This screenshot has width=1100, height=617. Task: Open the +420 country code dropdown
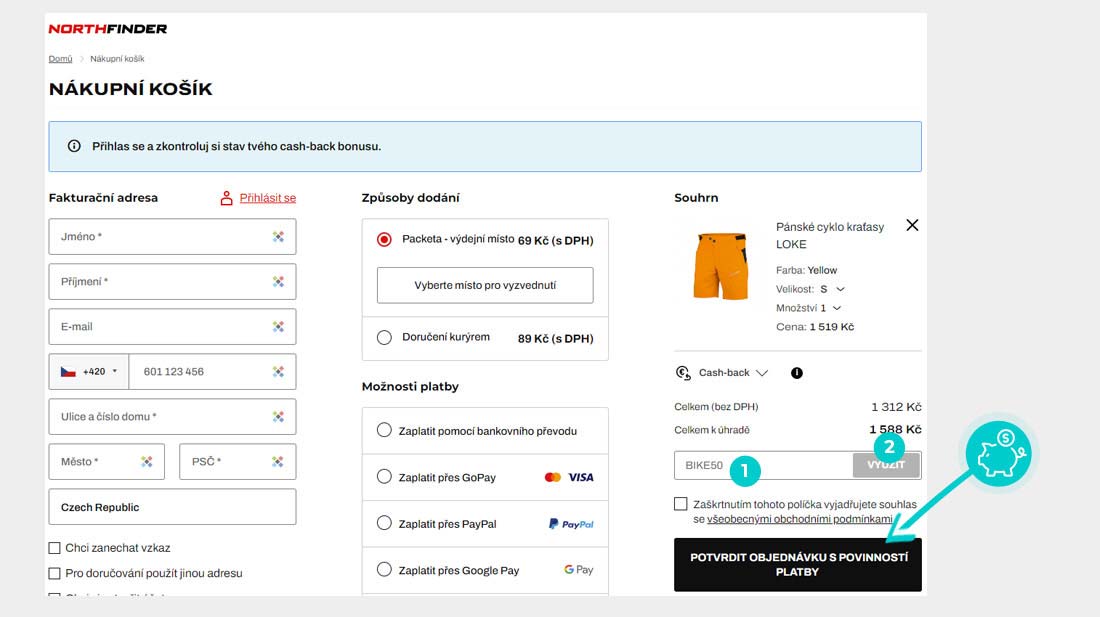tap(89, 372)
